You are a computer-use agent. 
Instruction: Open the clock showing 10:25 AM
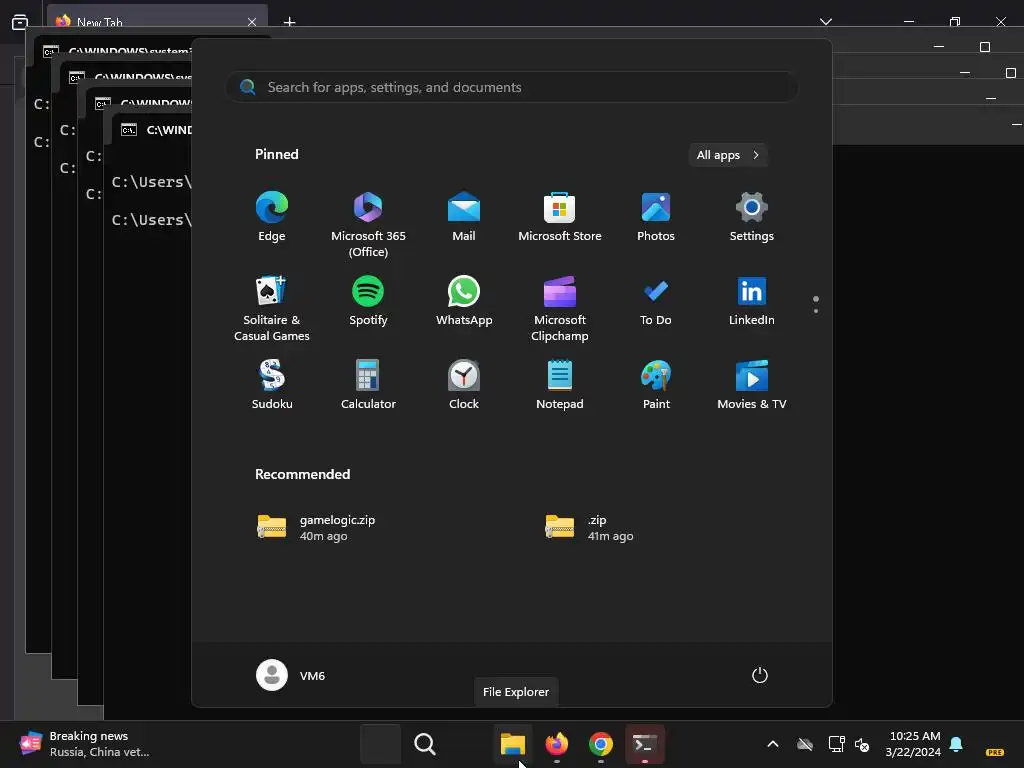pyautogui.click(x=914, y=744)
